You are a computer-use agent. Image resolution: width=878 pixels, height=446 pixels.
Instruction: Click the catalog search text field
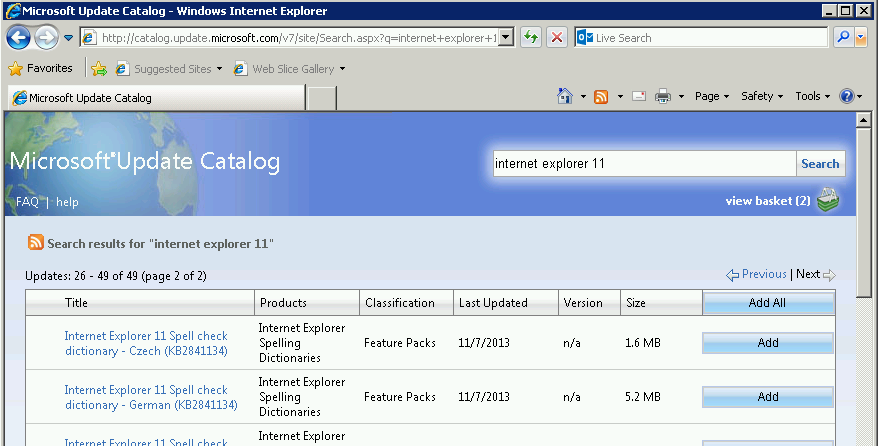coord(644,163)
